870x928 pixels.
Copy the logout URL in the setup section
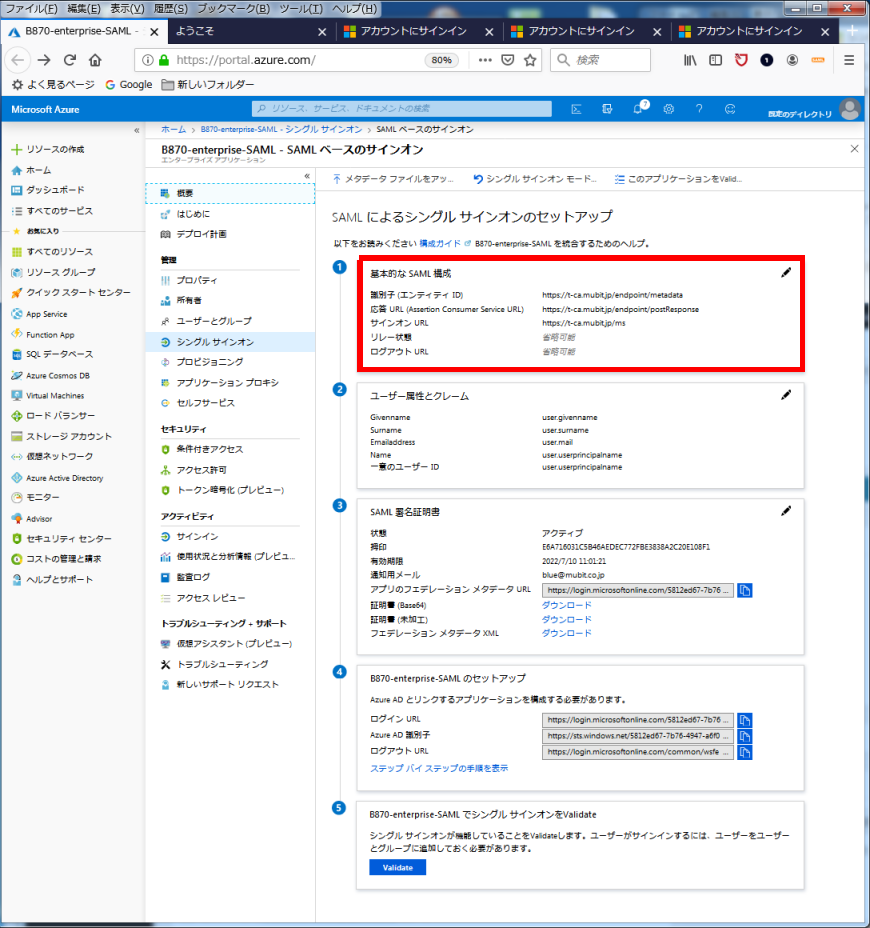click(x=745, y=752)
